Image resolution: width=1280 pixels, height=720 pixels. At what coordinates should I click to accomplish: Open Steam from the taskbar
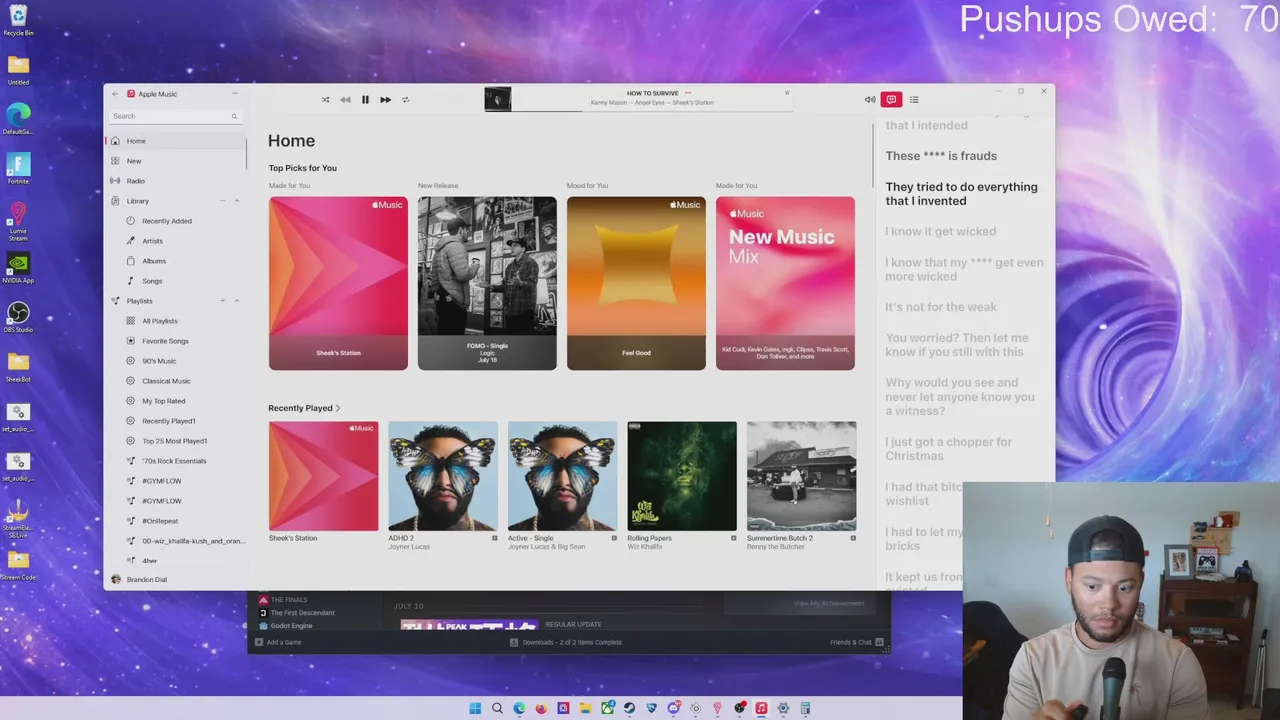click(629, 708)
